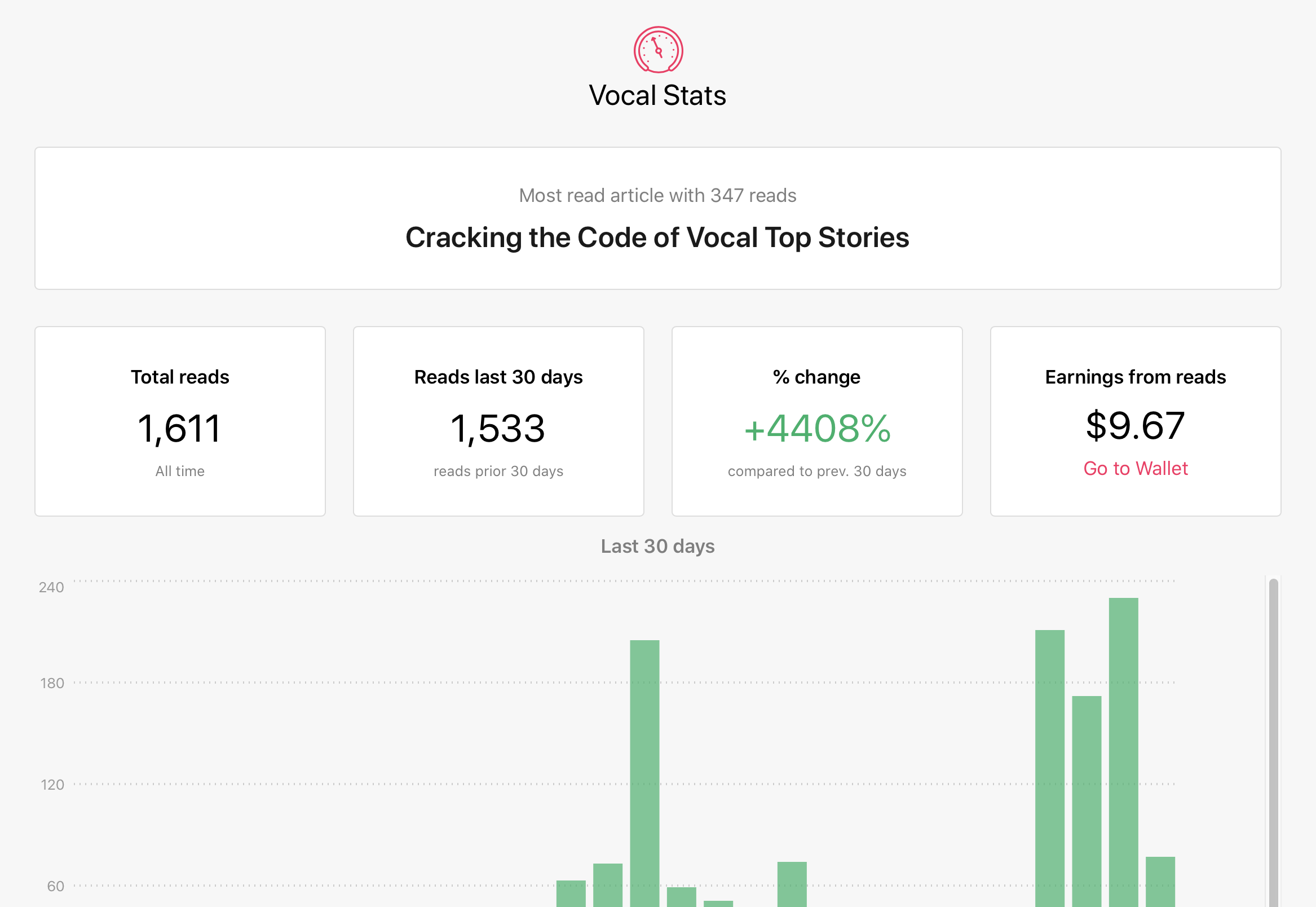Screen dimensions: 1316x907
Task: Click the rightmost green bar in the chart
Action: (1160, 882)
